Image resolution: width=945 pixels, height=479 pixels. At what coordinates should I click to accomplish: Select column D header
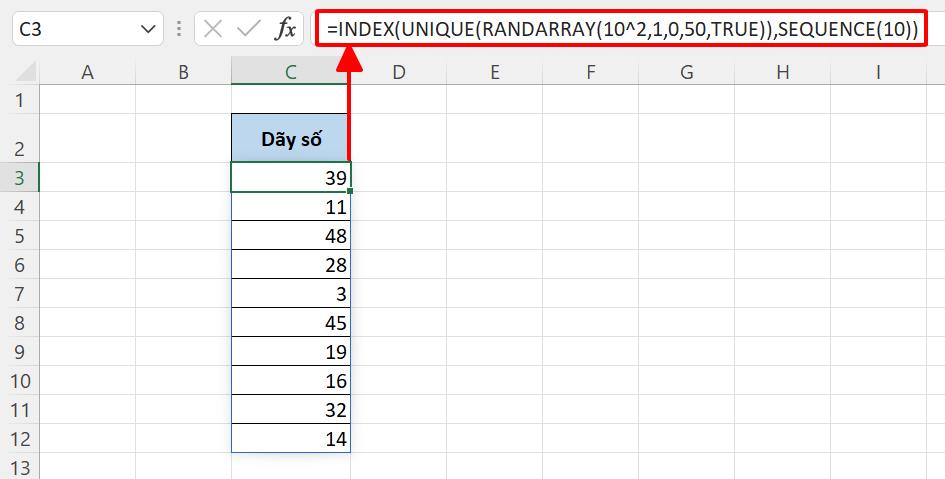click(398, 72)
